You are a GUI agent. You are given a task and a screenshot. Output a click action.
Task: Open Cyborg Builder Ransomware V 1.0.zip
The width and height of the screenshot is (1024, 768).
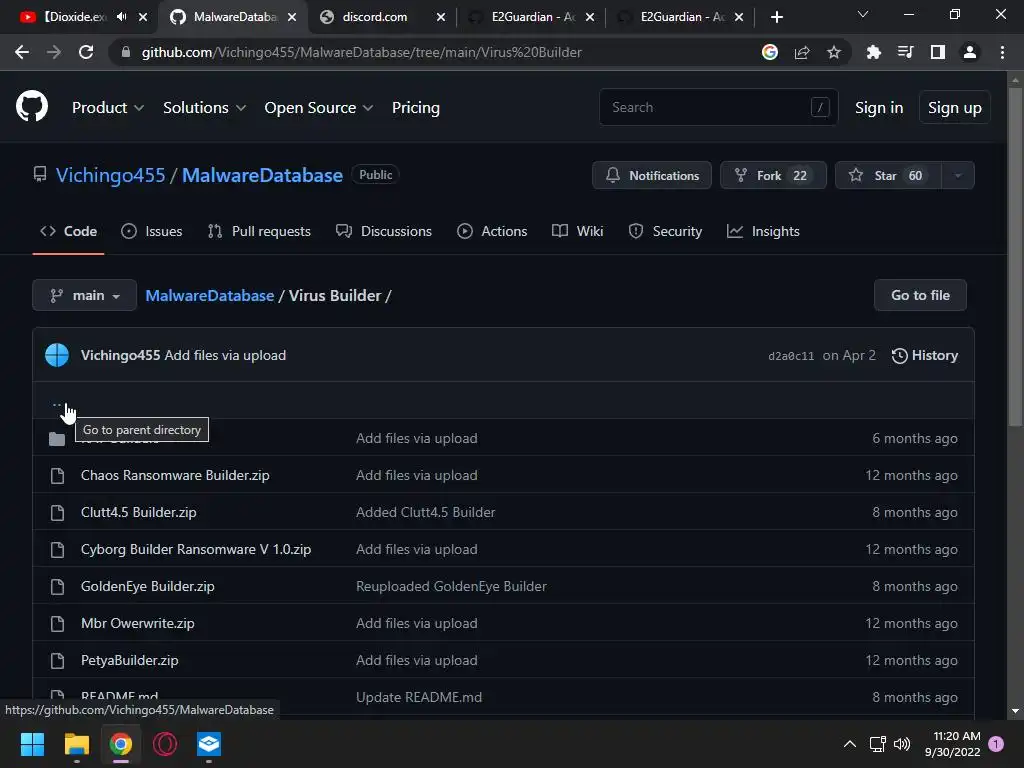pos(196,549)
